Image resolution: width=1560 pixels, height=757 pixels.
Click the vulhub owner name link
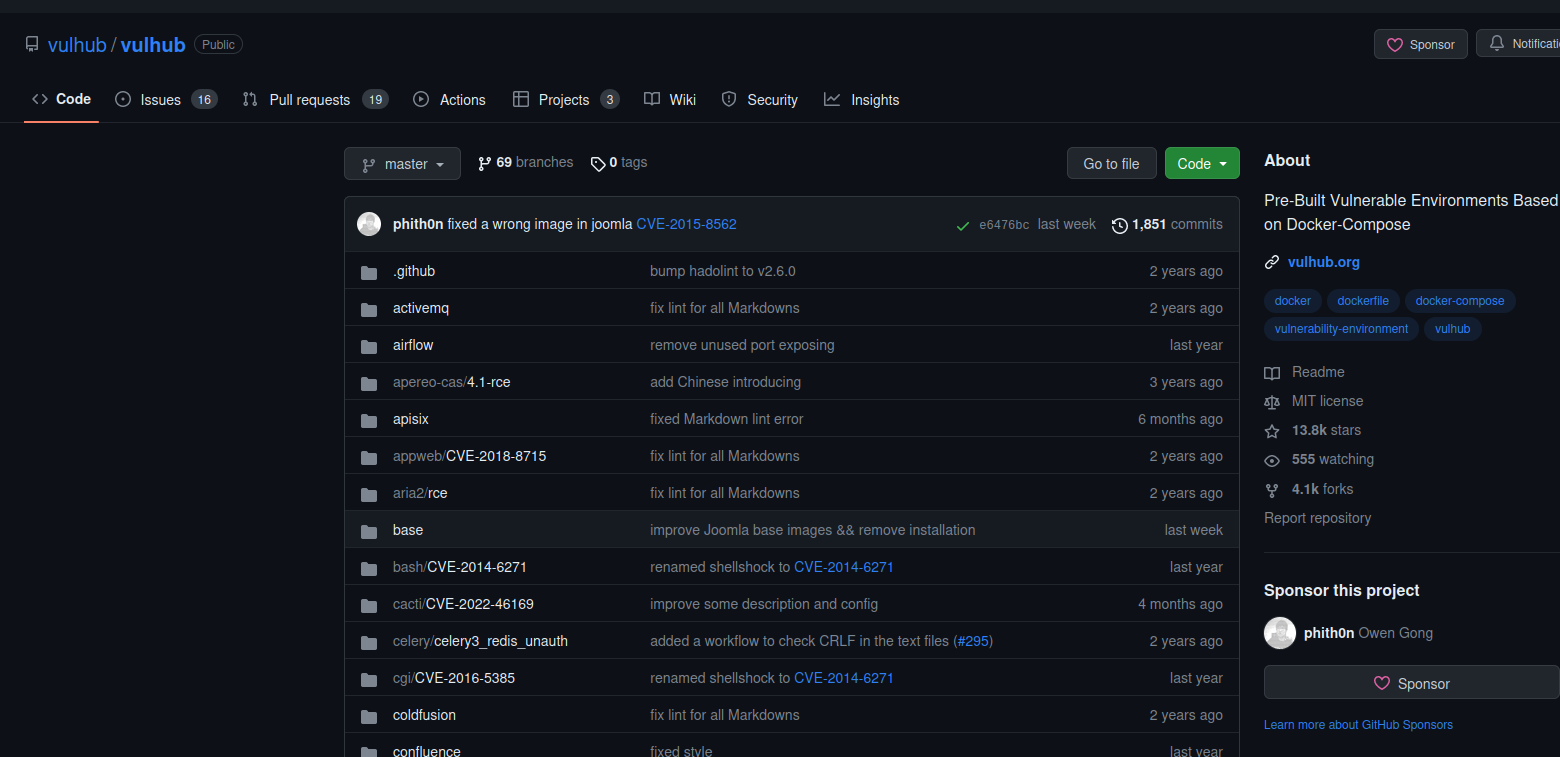point(77,45)
